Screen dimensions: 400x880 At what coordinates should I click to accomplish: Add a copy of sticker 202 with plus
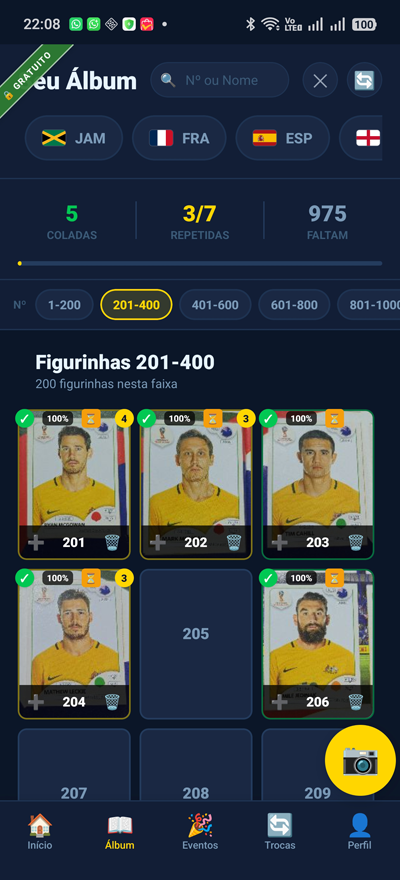158,542
